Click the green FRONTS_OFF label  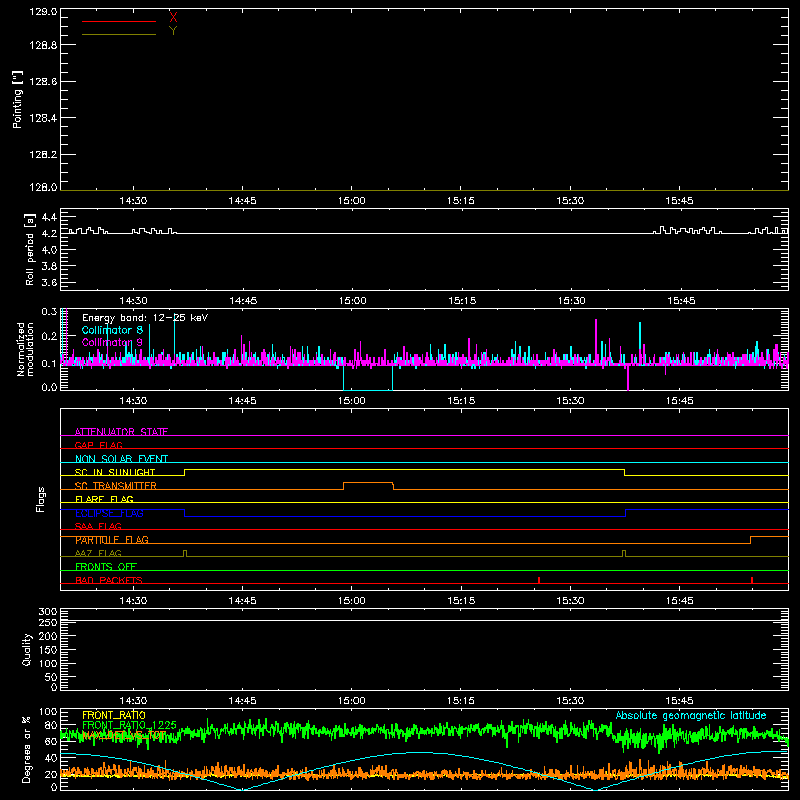(x=106, y=566)
